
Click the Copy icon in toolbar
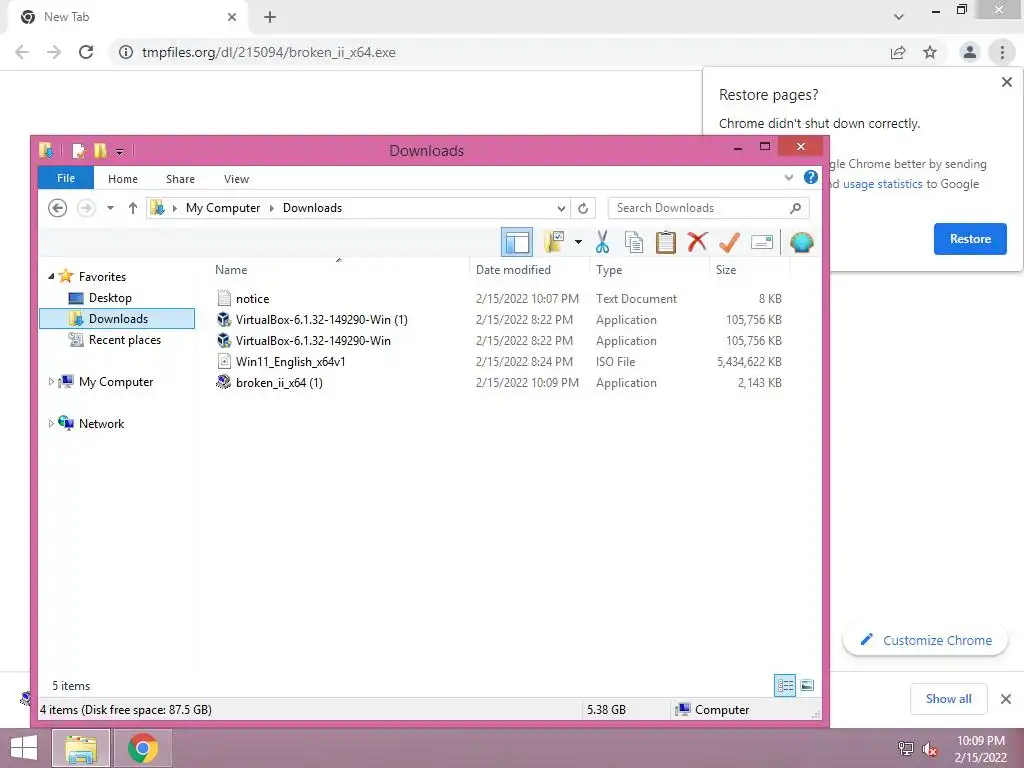633,242
